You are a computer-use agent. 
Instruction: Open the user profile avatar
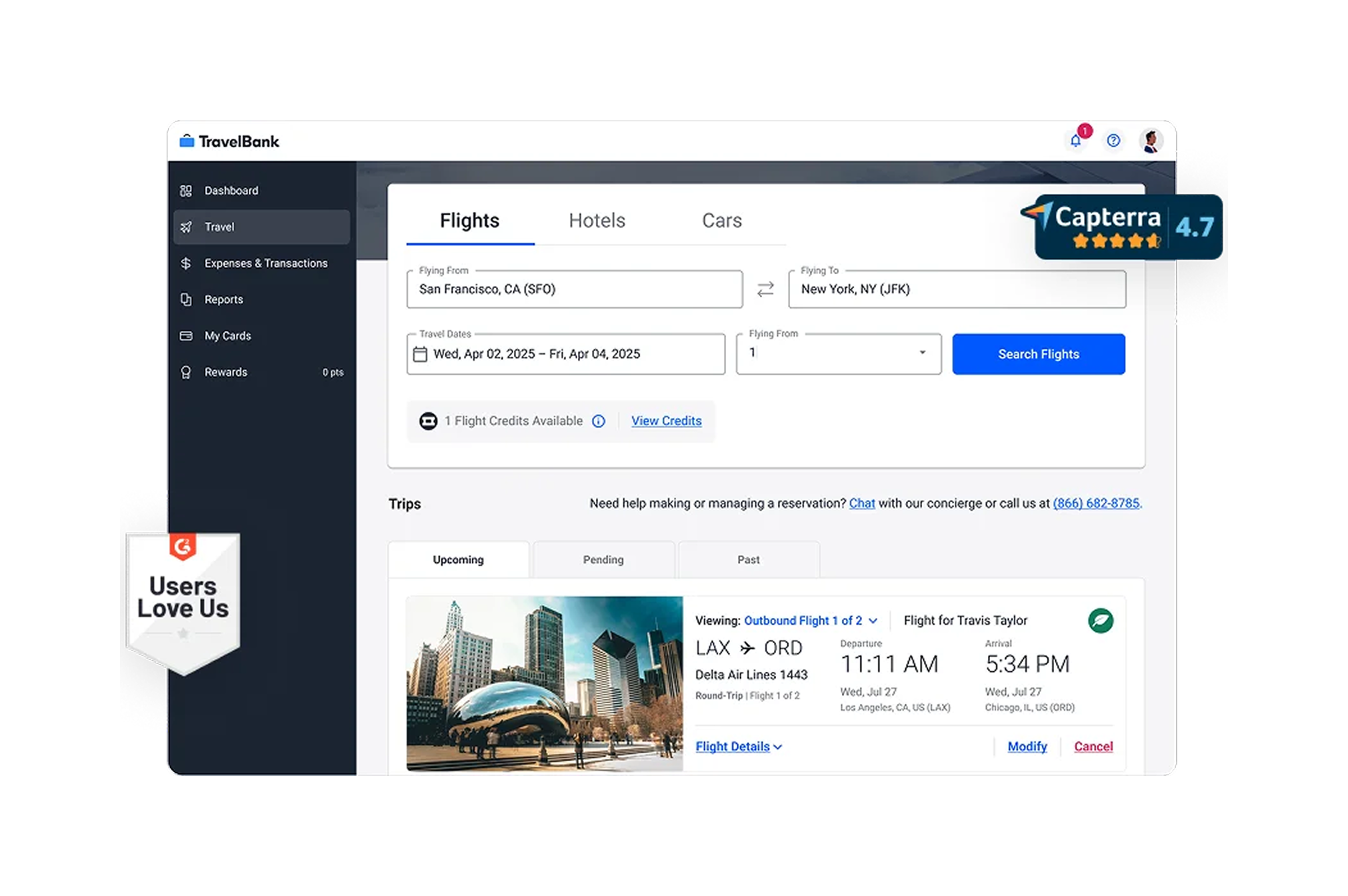[x=1151, y=141]
